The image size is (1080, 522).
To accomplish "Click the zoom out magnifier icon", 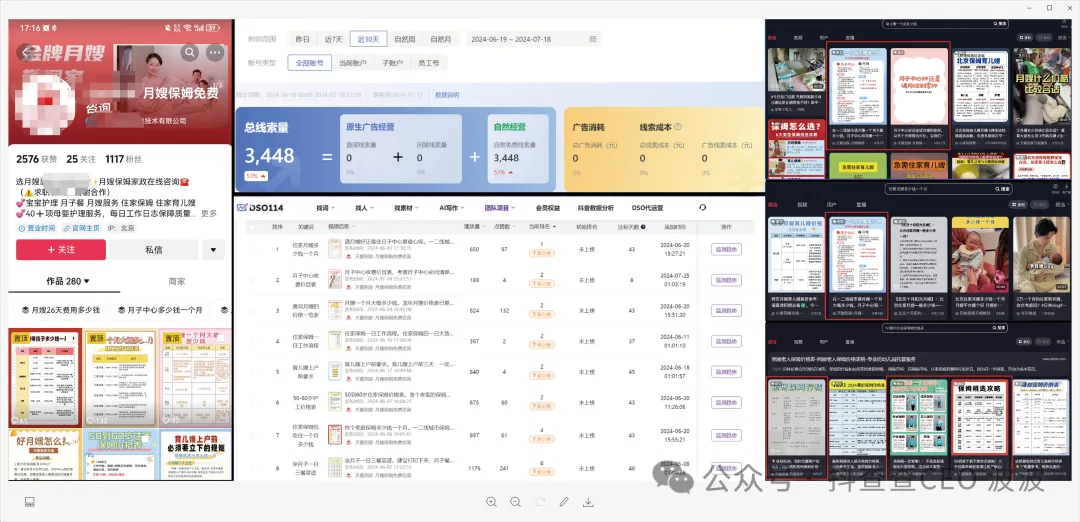I will pos(515,502).
